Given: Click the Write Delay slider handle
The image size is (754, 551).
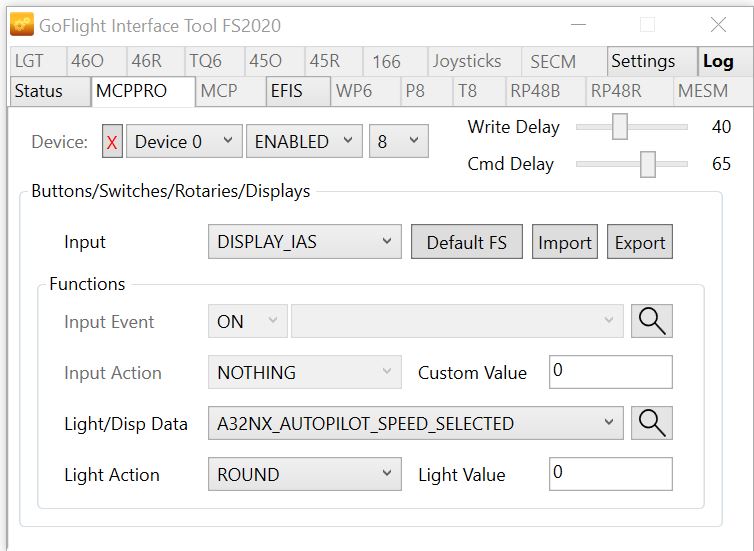Looking at the screenshot, I should tap(620, 127).
